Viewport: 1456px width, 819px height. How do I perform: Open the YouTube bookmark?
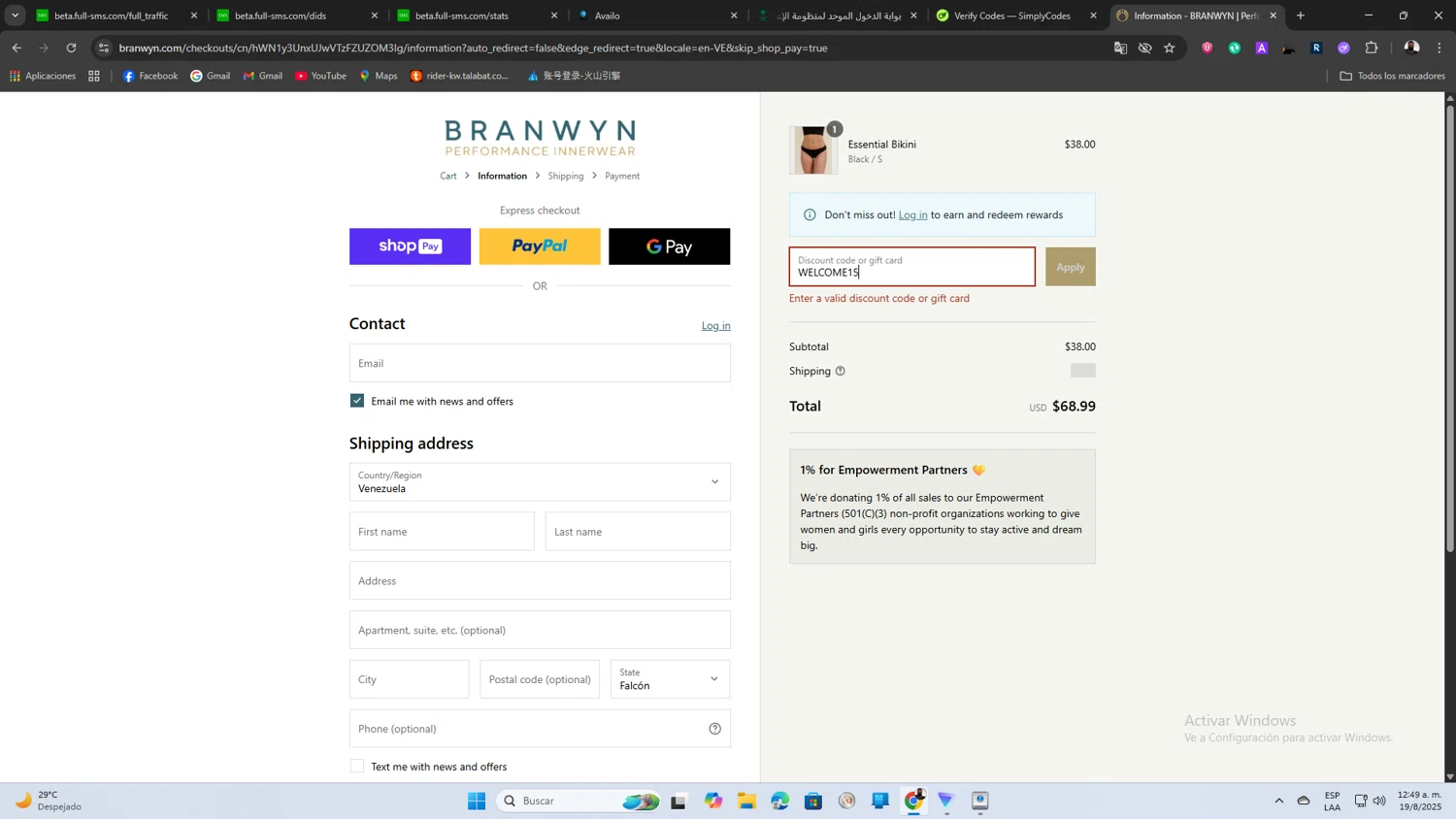pos(320,76)
